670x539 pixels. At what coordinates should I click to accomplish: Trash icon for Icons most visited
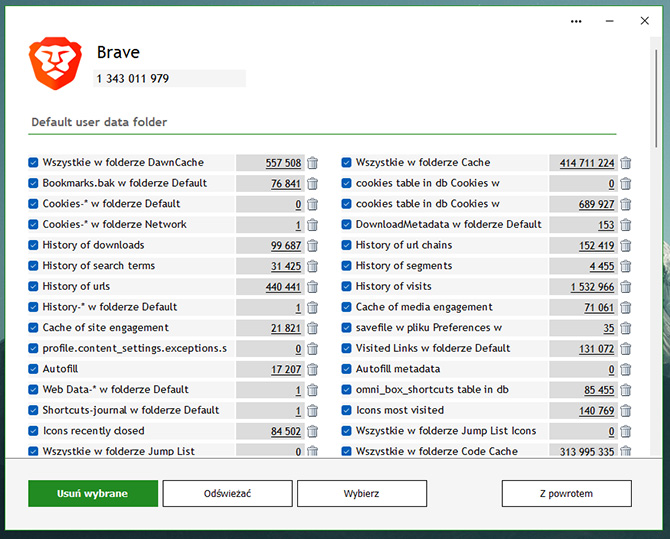pyautogui.click(x=626, y=410)
